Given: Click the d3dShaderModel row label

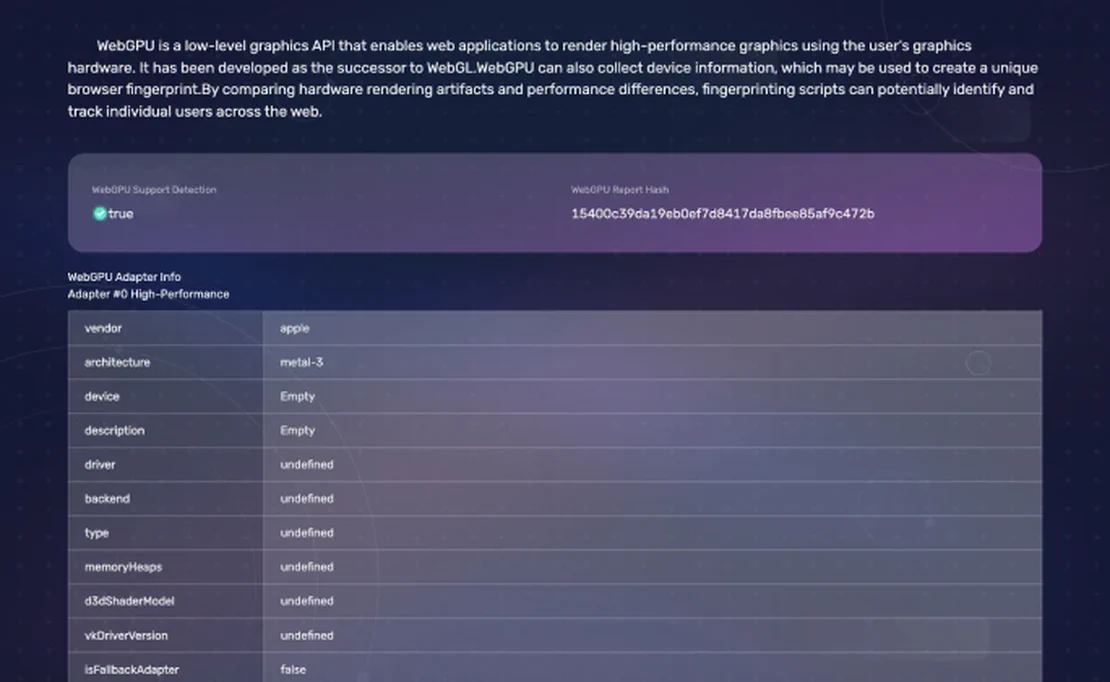Looking at the screenshot, I should point(129,601).
